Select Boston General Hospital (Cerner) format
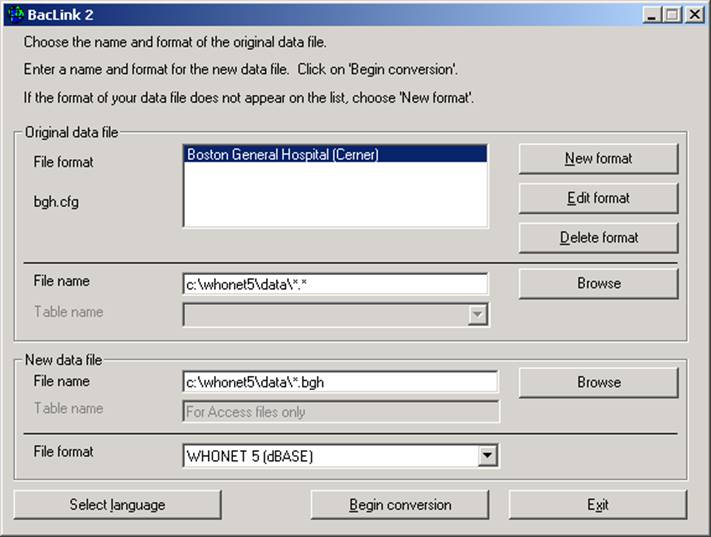 pos(335,154)
